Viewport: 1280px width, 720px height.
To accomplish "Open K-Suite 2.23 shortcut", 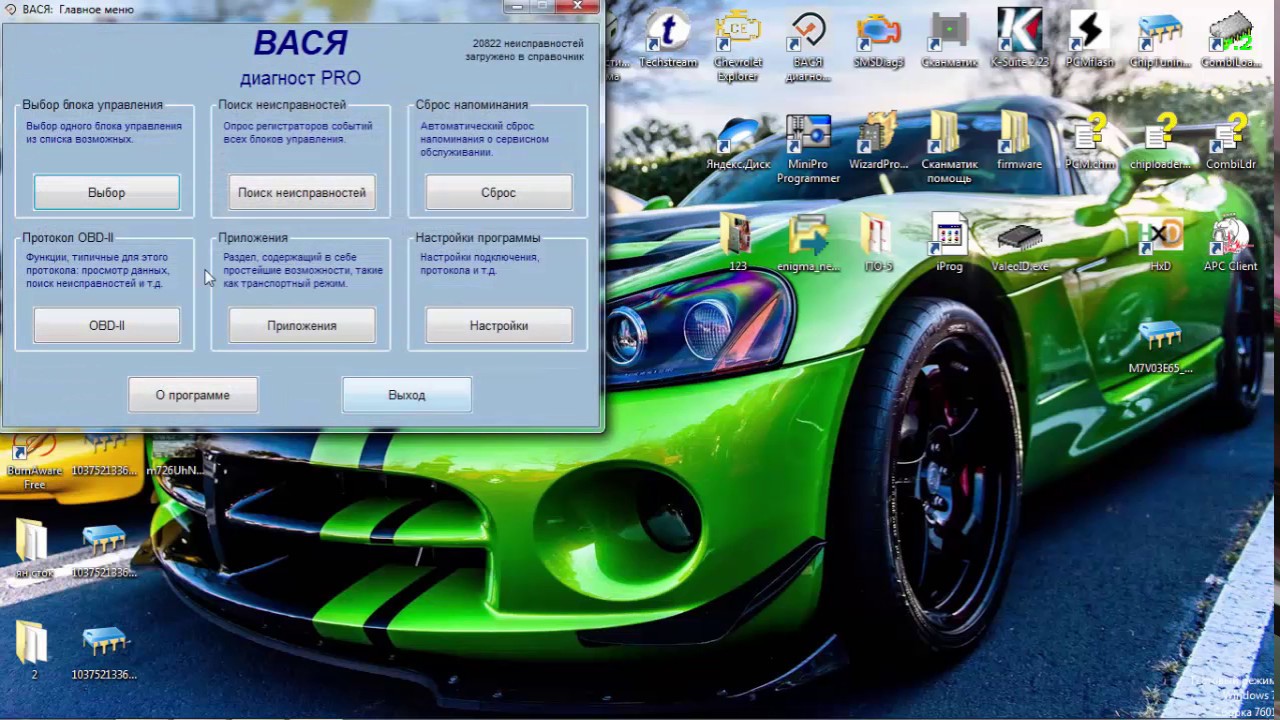I will coord(1019,39).
